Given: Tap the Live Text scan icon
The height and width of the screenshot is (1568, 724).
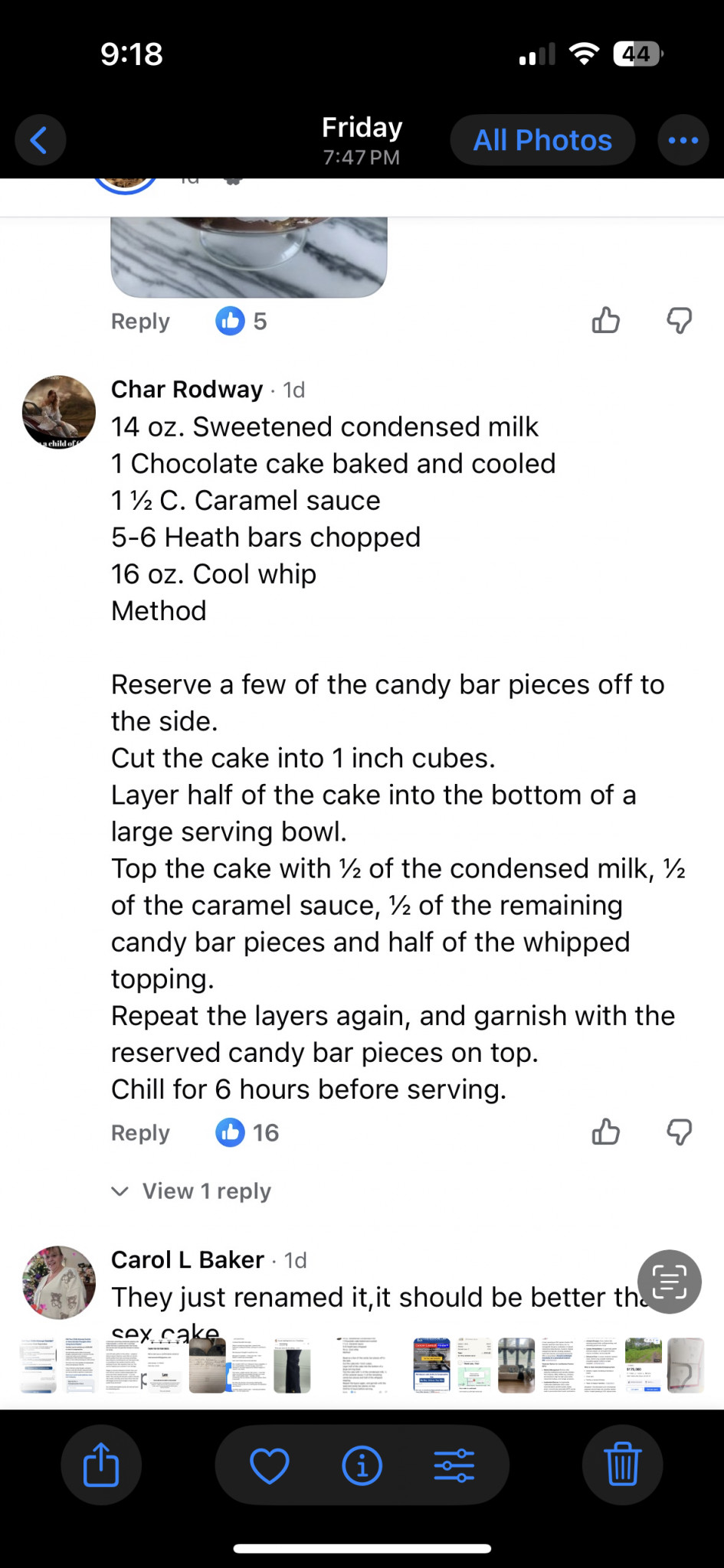Looking at the screenshot, I should pos(670,1282).
